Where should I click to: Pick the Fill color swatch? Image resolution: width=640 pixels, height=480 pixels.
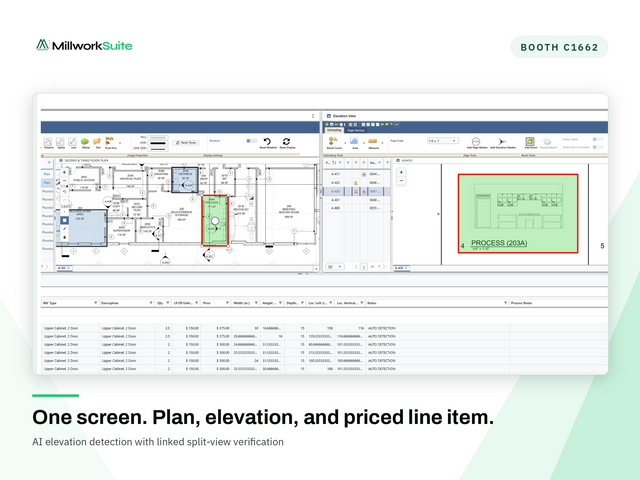[x=158, y=138]
